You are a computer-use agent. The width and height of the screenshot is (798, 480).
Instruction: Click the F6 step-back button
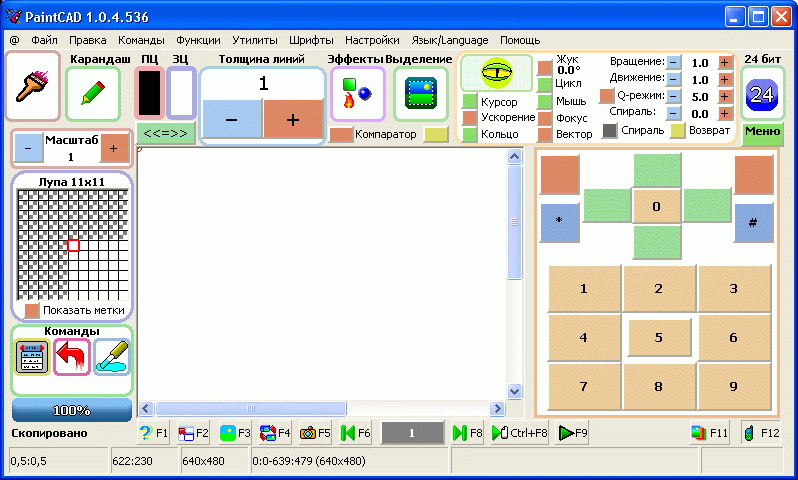click(x=355, y=433)
